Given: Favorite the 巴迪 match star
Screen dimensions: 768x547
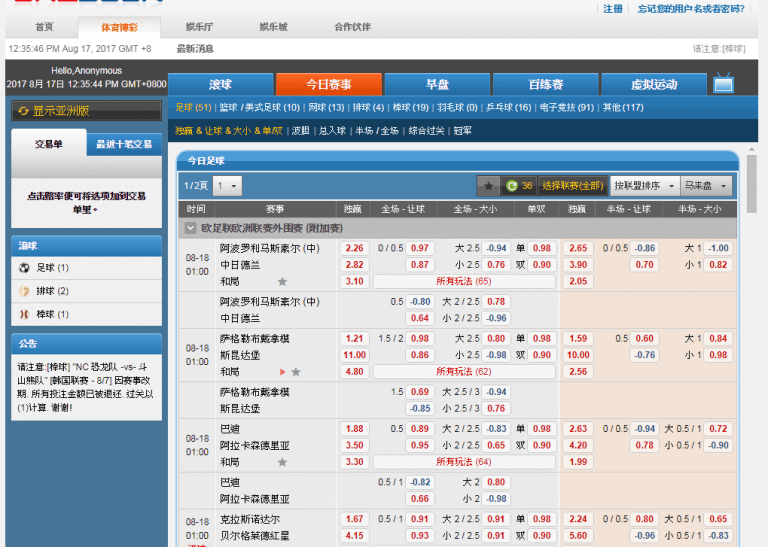Looking at the screenshot, I should pyautogui.click(x=282, y=462).
